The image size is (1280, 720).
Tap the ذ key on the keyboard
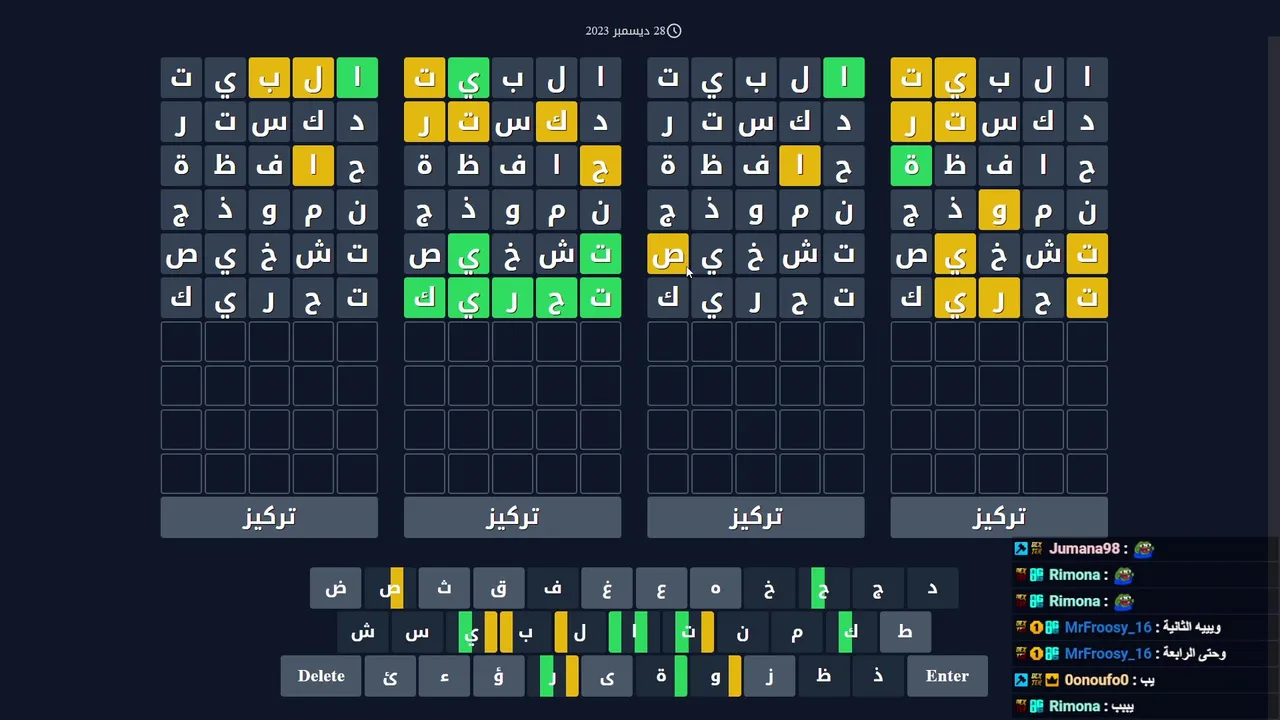pos(877,676)
